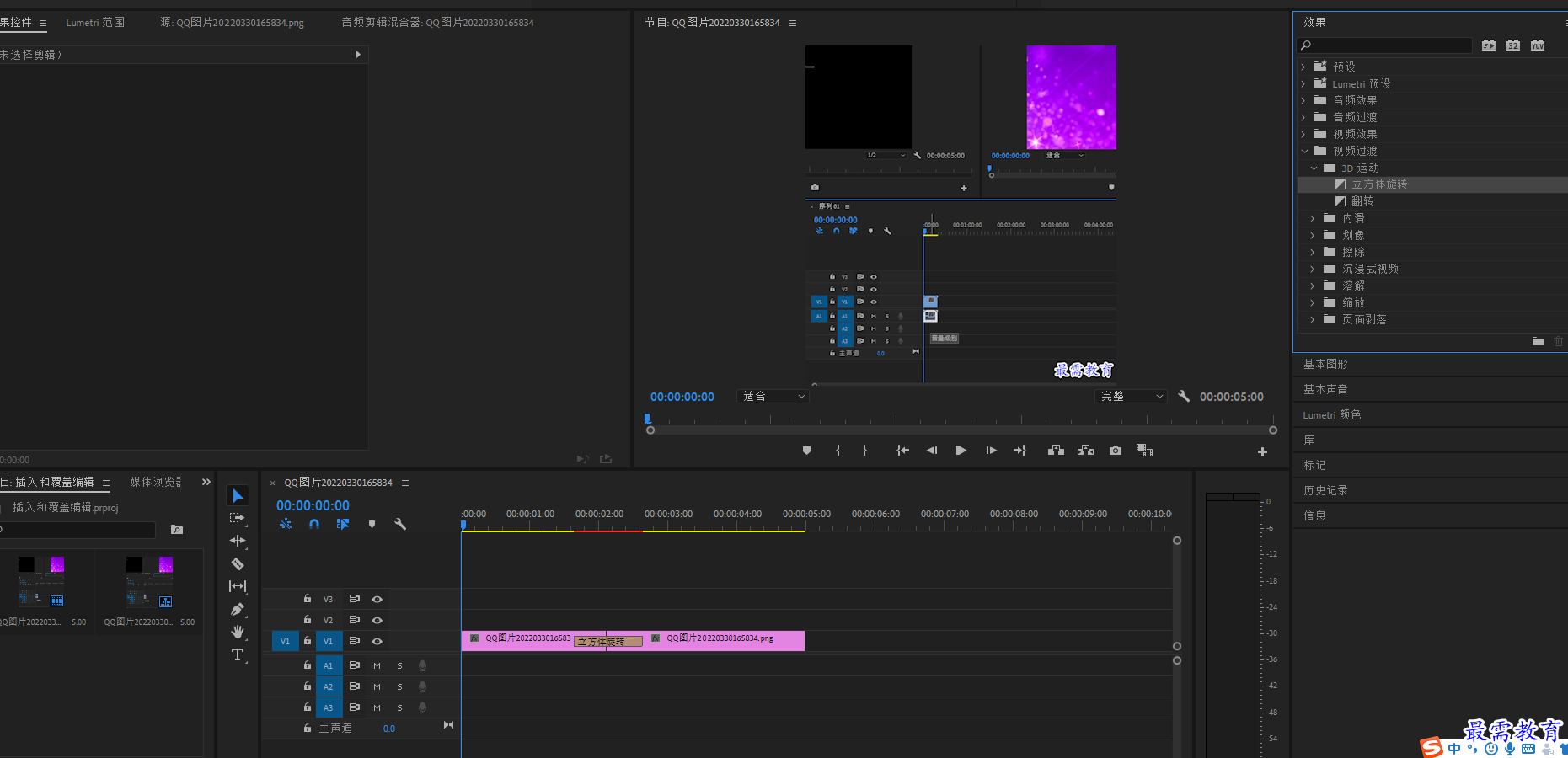The height and width of the screenshot is (758, 1568).
Task: Export frame with the camera icon
Action: (x=1116, y=451)
